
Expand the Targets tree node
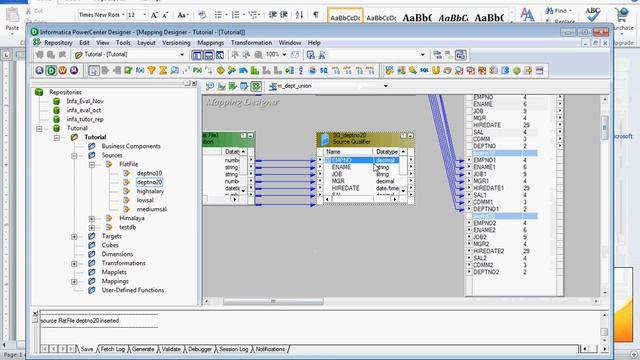coord(74,236)
